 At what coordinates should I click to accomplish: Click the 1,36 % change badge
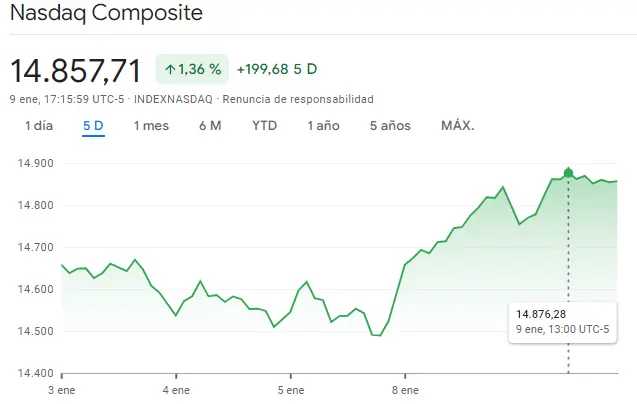tap(192, 69)
